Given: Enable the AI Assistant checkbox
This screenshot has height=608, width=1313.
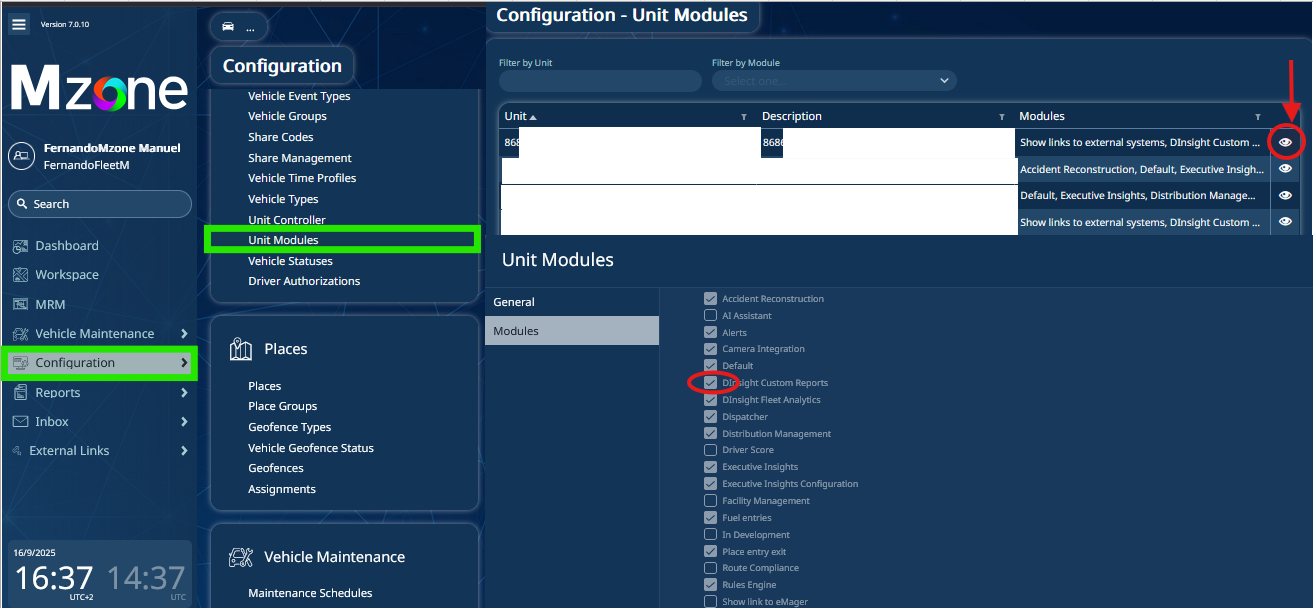Looking at the screenshot, I should tap(710, 316).
